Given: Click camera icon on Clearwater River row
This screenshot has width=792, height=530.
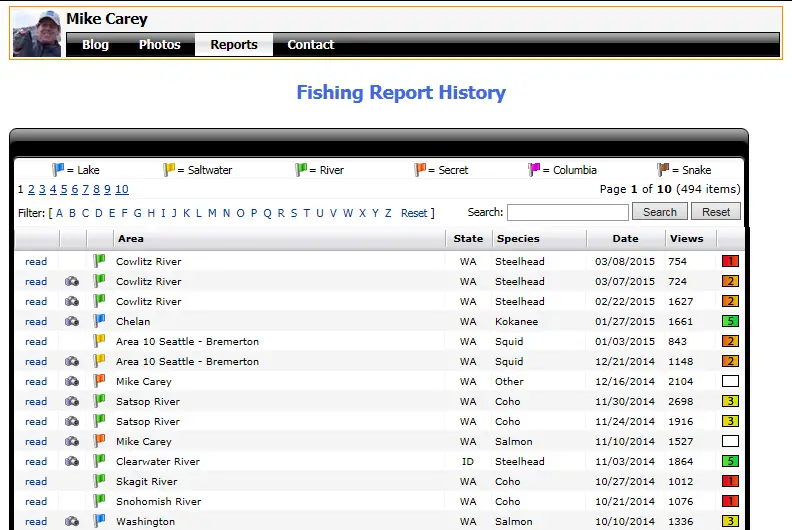Looking at the screenshot, I should click(72, 462).
